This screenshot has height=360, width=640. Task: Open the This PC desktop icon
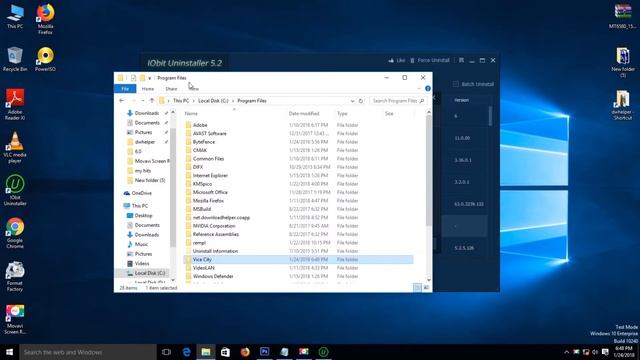coord(15,16)
